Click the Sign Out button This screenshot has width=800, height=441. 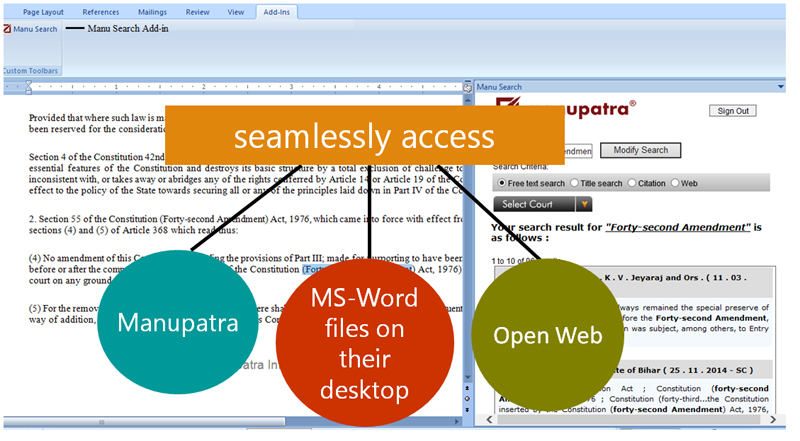[x=733, y=111]
